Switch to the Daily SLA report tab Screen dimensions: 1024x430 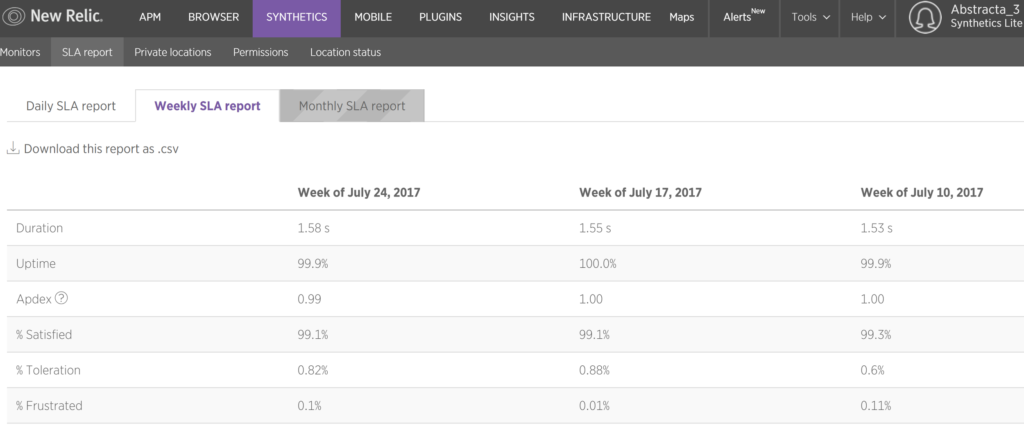coord(71,106)
